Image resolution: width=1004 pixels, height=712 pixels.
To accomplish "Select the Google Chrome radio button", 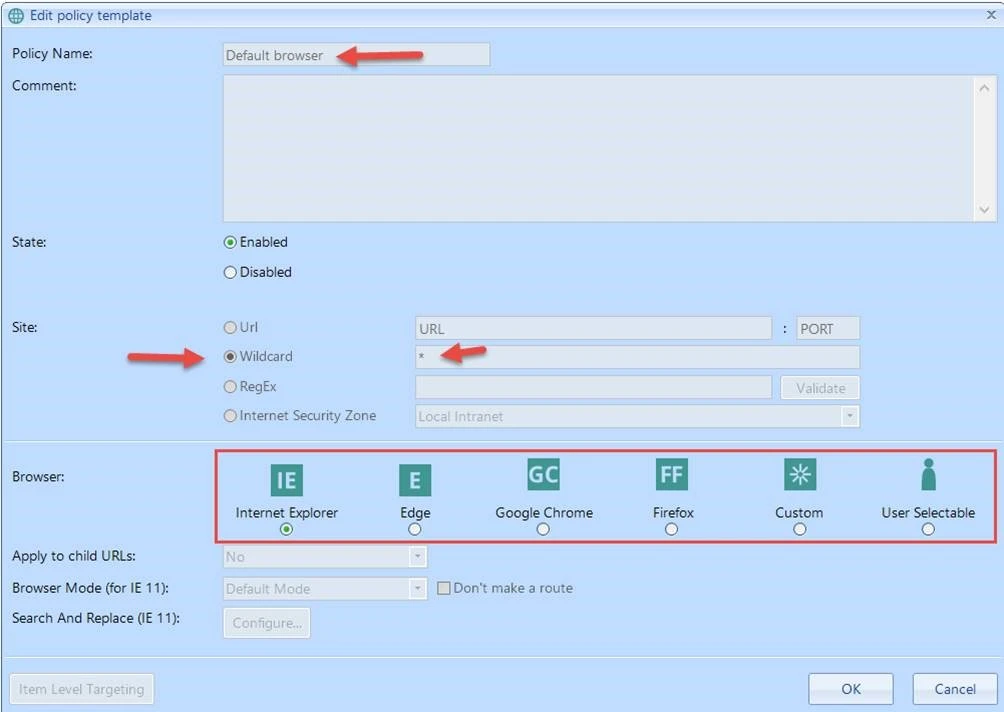I will click(543, 529).
